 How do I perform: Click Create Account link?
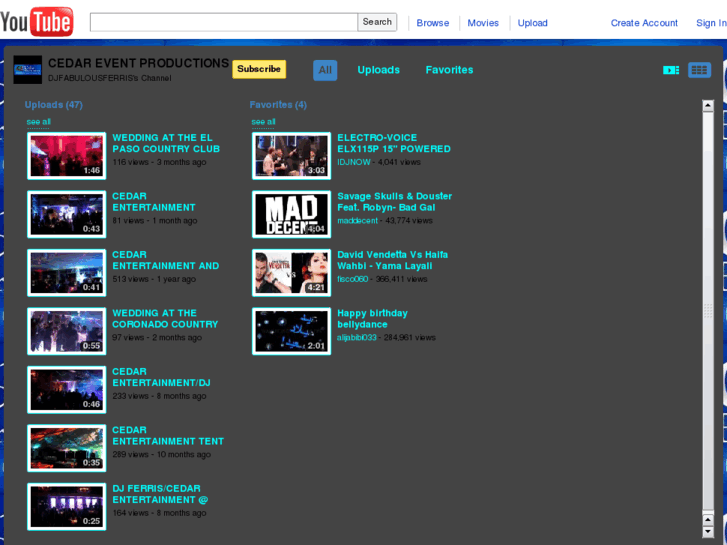[x=644, y=23]
